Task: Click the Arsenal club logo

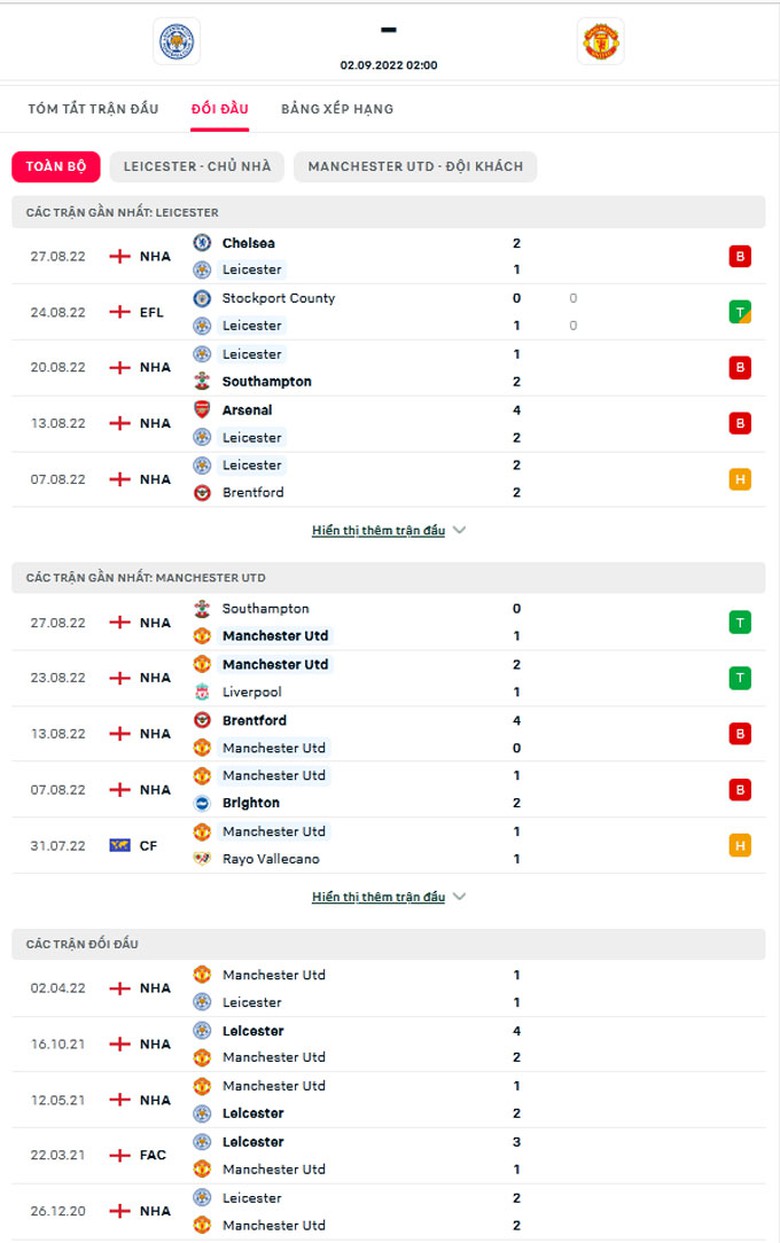Action: coord(202,409)
